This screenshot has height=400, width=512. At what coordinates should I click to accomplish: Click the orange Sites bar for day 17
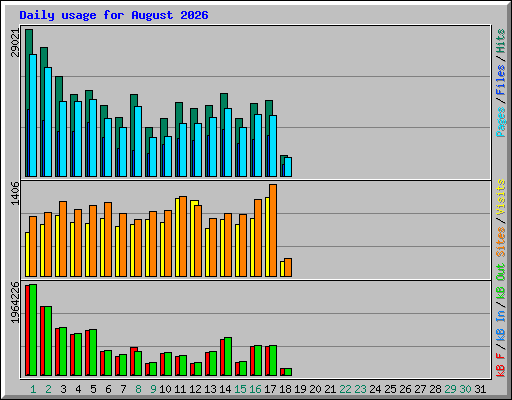(x=273, y=230)
